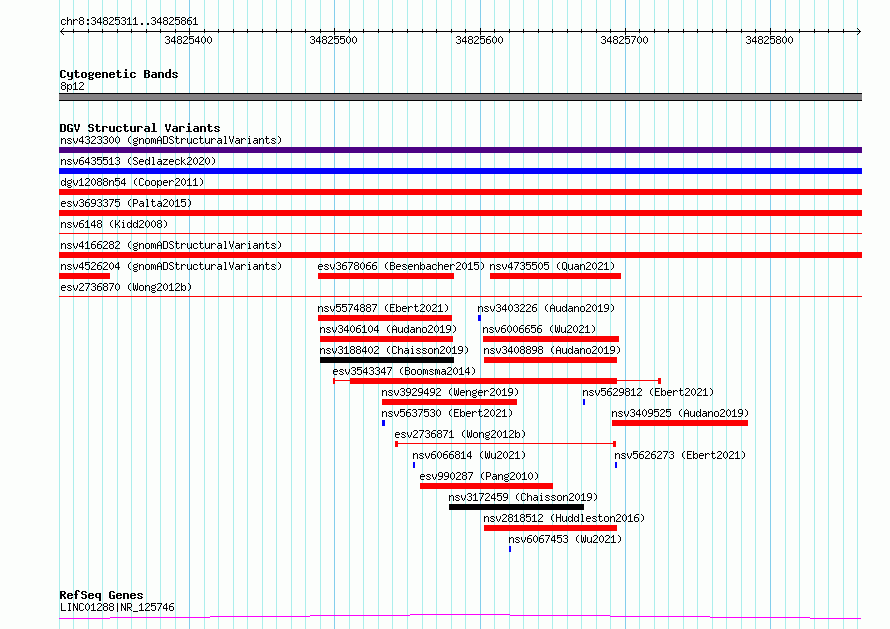890x629 pixels.
Task: Click ruler position 34825800
Action: (770, 40)
